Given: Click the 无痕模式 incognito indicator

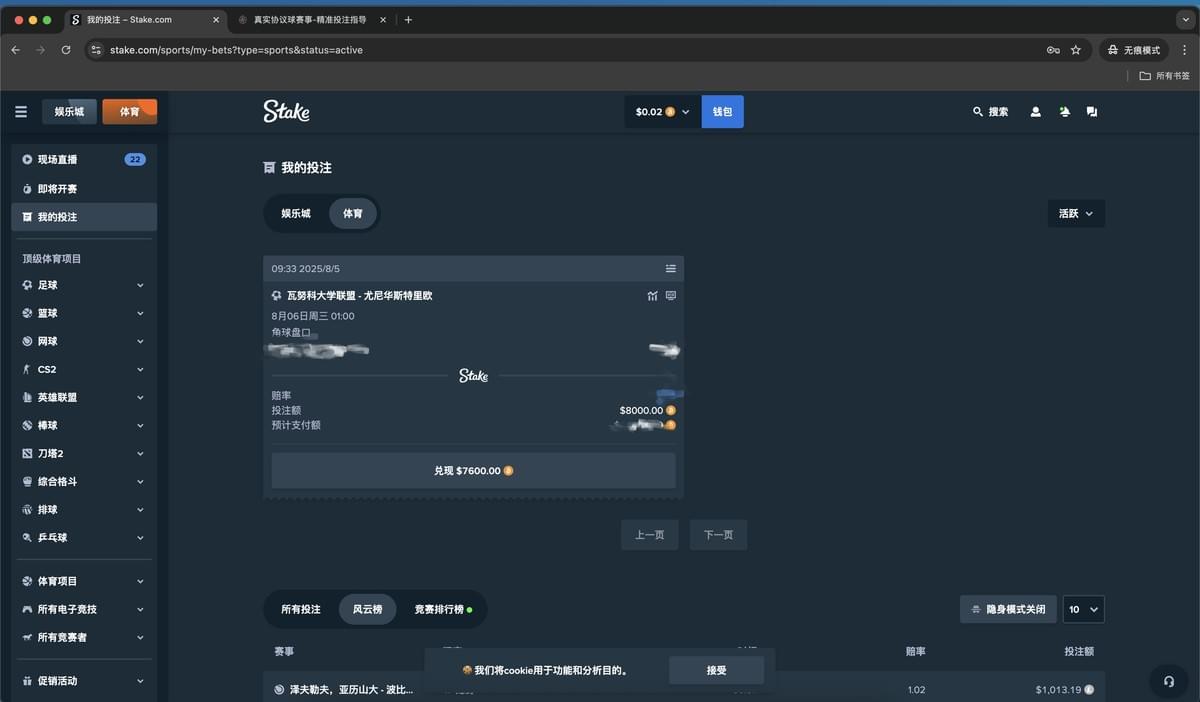Looking at the screenshot, I should click(1135, 50).
